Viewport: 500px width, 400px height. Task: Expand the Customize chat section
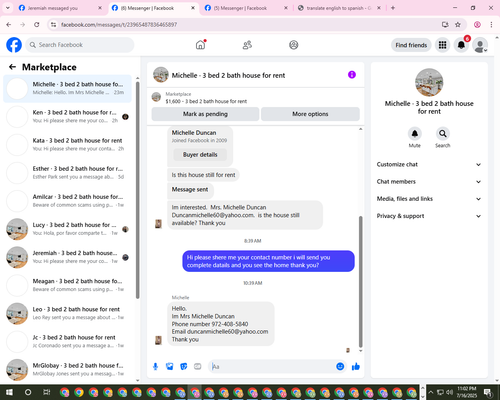429,164
